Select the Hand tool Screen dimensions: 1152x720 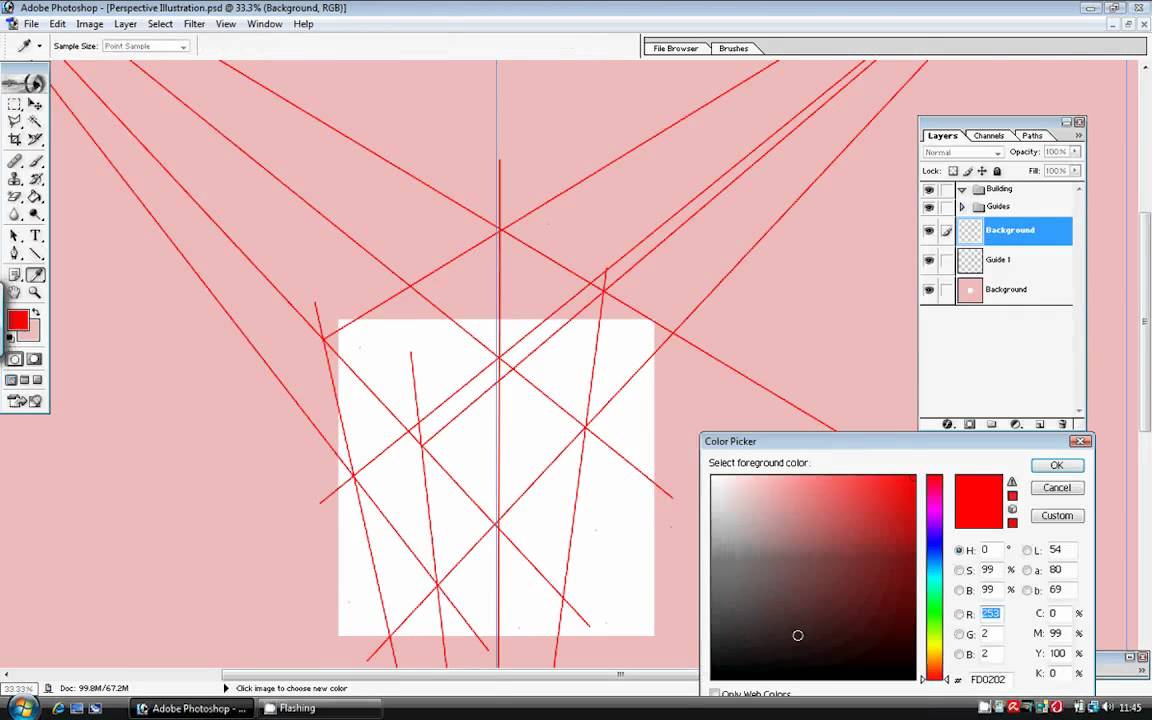[x=14, y=292]
